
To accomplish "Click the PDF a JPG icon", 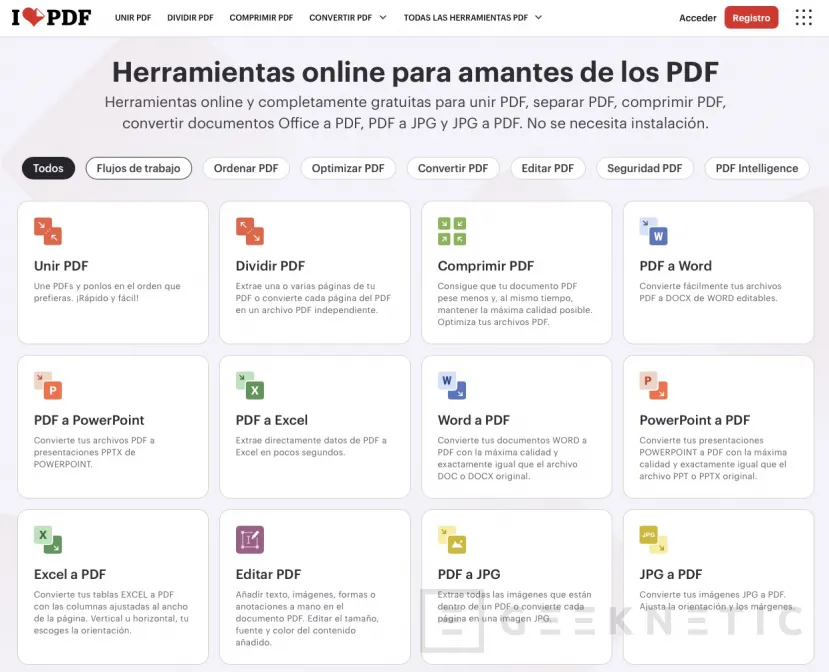I will 452,540.
